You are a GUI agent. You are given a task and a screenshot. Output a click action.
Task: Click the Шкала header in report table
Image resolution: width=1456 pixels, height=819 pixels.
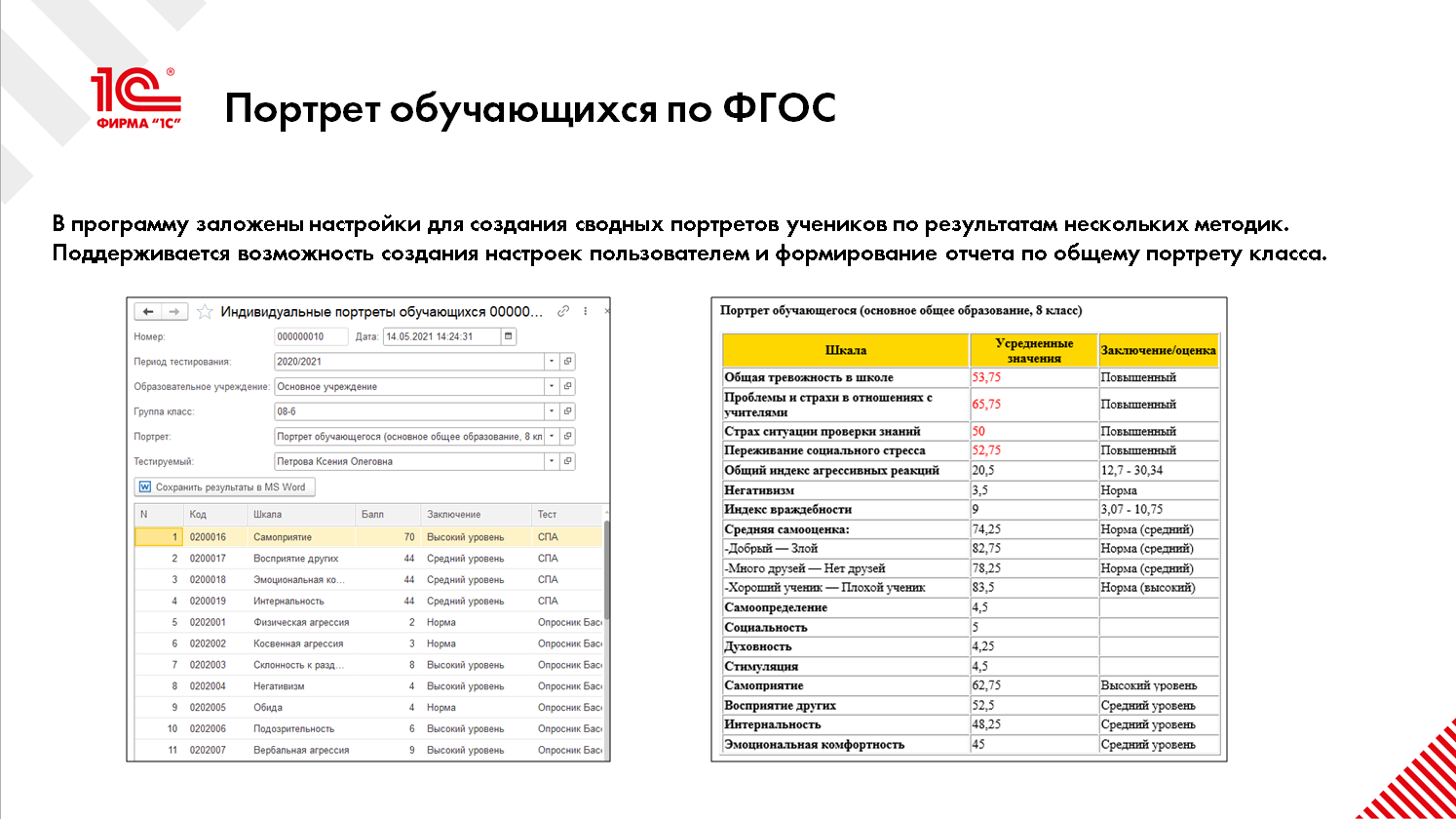(846, 351)
